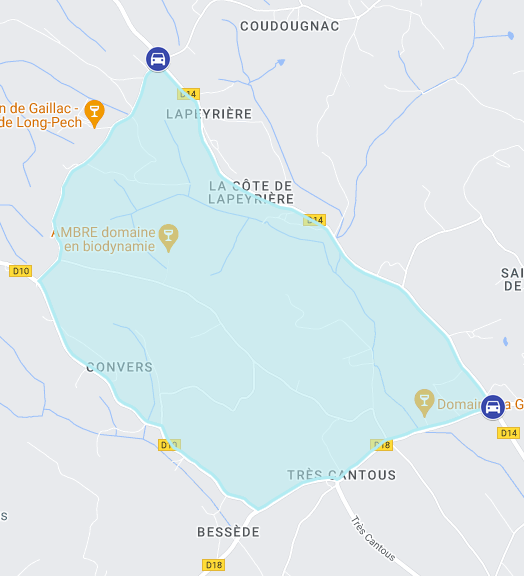
Task: Open the orange Long-Pech winery pin
Action: coord(94,114)
